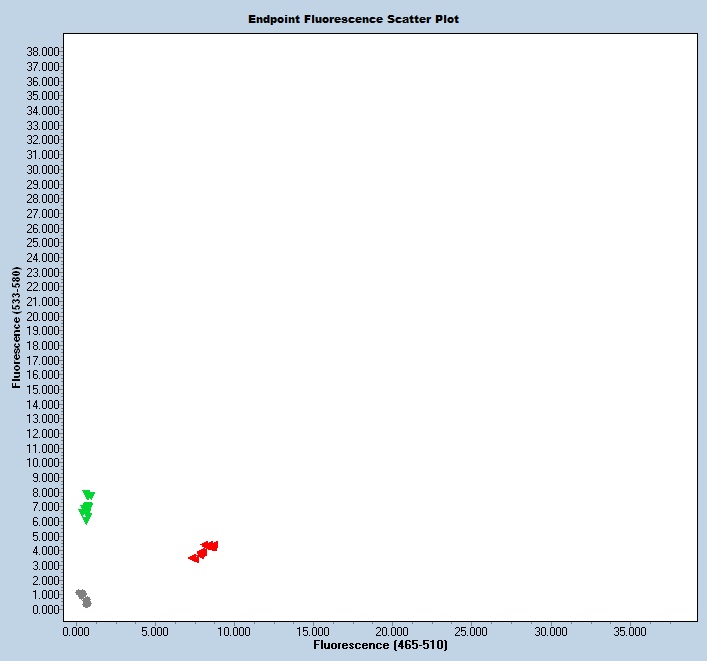The height and width of the screenshot is (661, 707).
Task: Click the 10.000 y-axis tick label
Action: pos(44,463)
